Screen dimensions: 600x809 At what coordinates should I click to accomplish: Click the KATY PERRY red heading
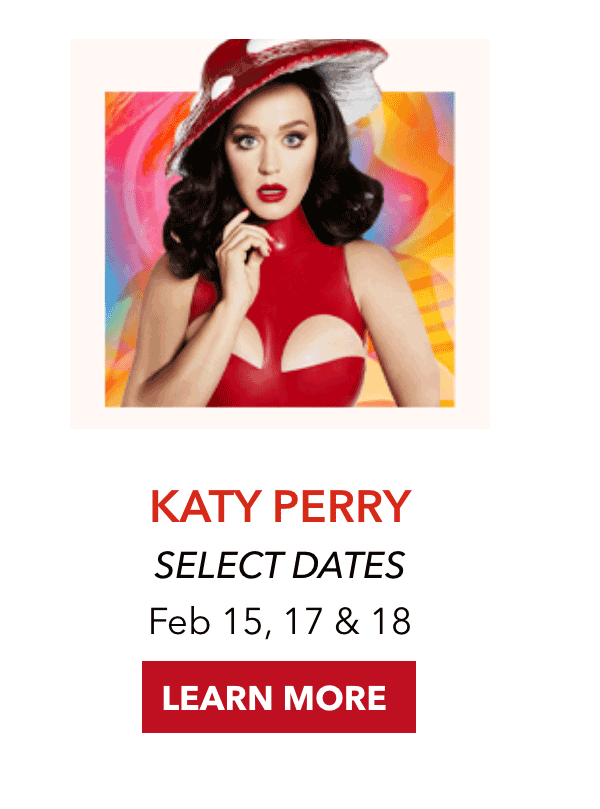click(x=281, y=507)
